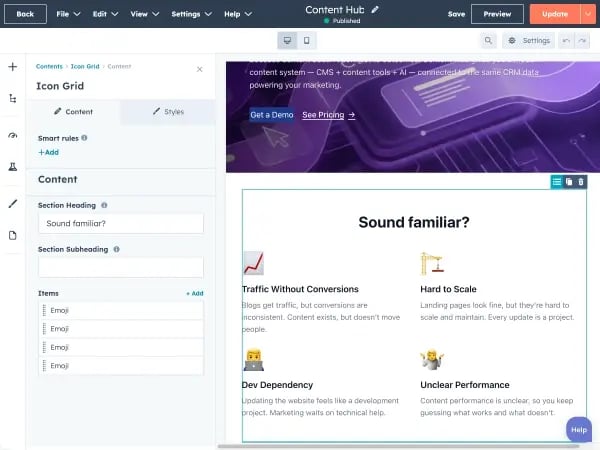Click the search magnifier icon

488,41
